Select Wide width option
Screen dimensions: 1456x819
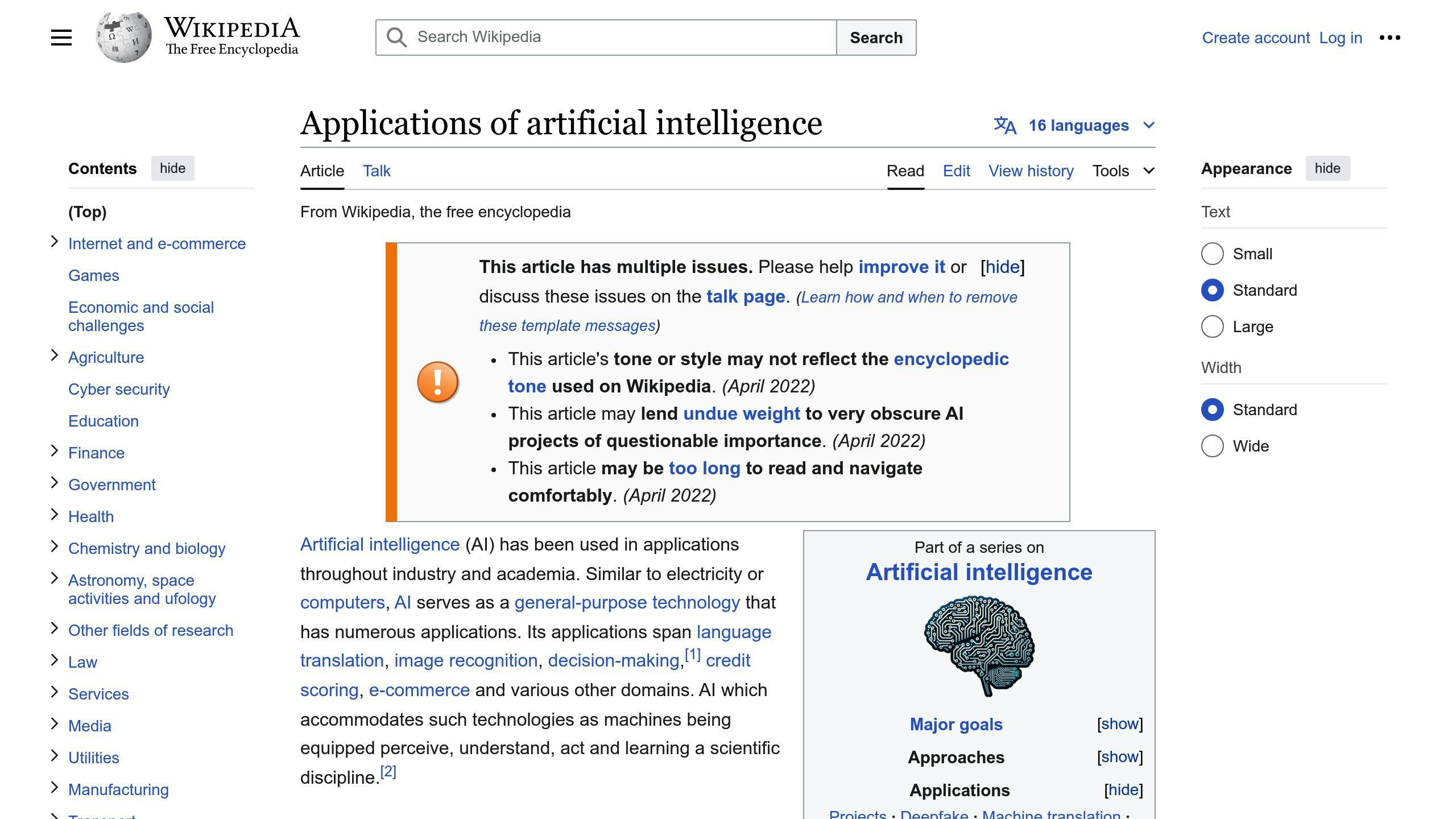(1212, 446)
